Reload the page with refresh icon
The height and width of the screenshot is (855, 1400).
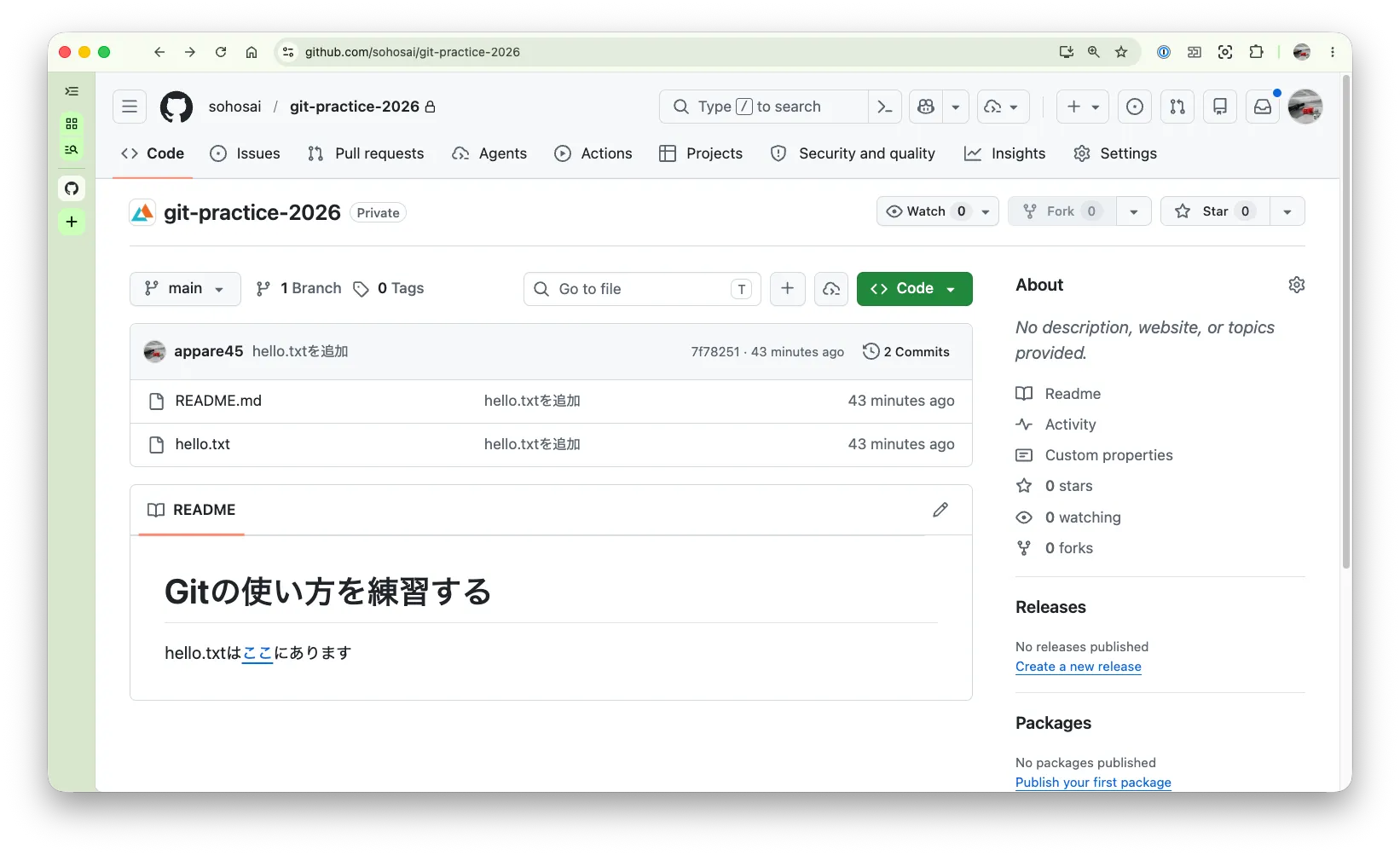[x=221, y=52]
